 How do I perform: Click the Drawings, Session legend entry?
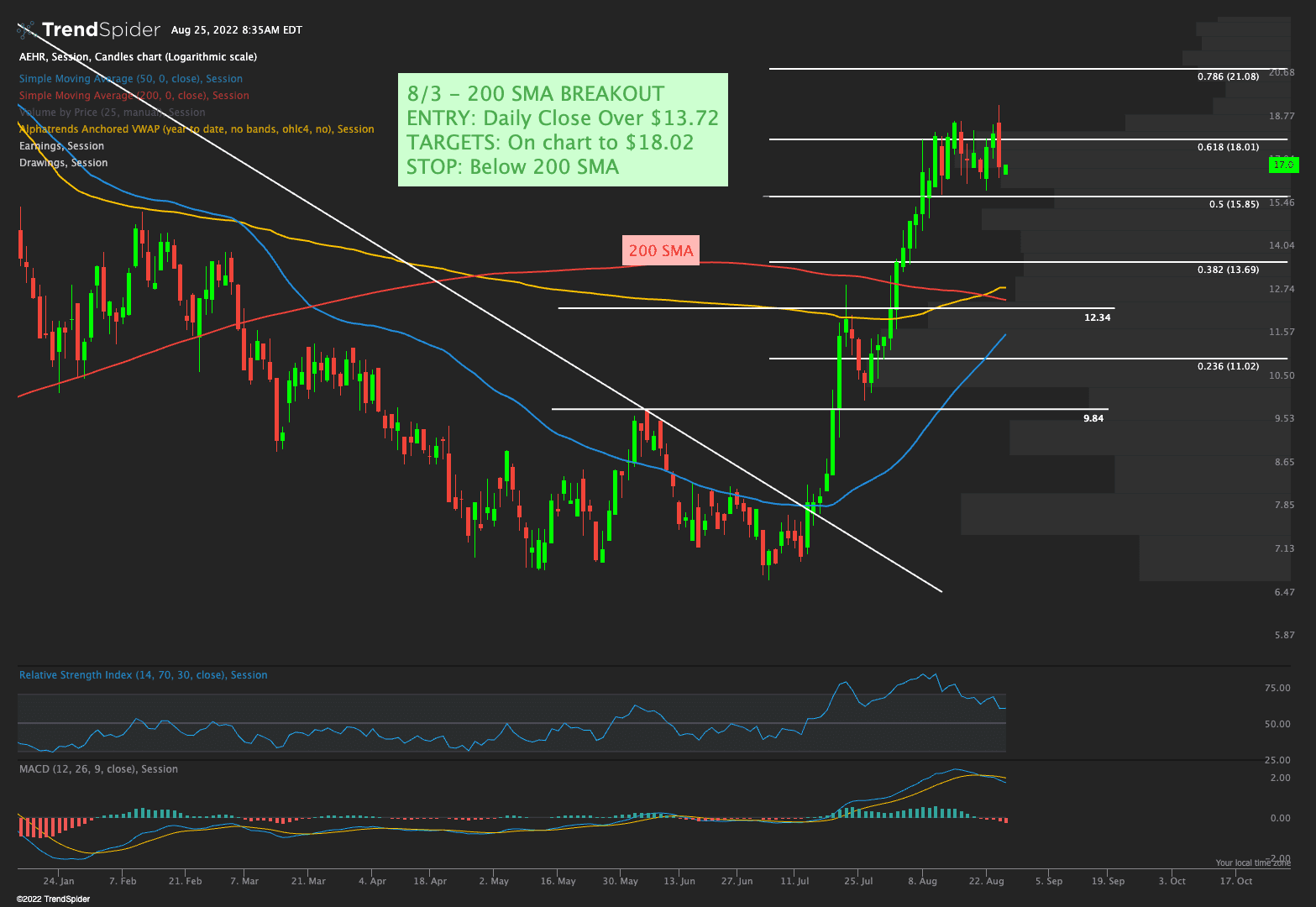pyautogui.click(x=63, y=163)
